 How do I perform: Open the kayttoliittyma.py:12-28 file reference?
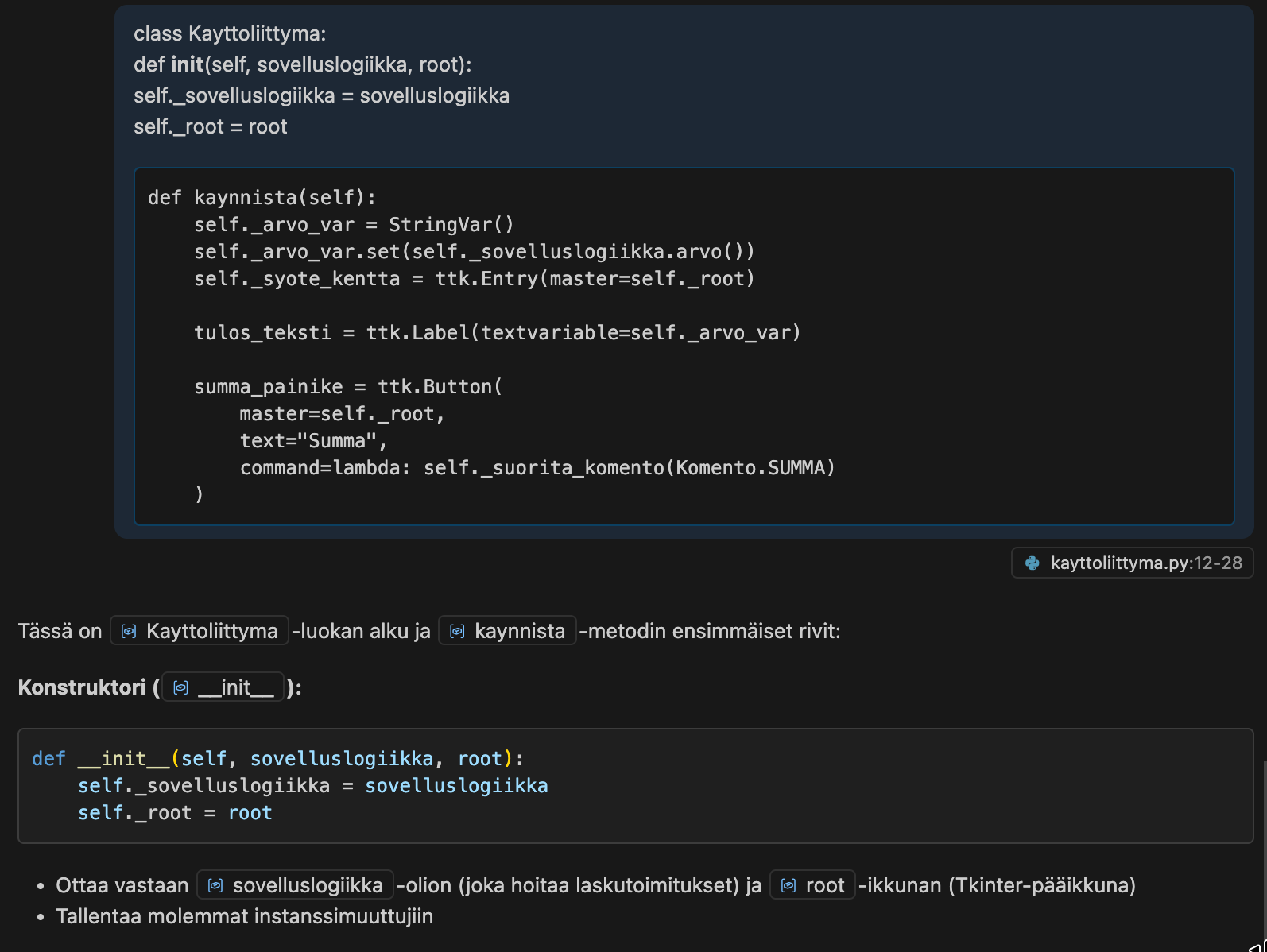tap(1145, 563)
